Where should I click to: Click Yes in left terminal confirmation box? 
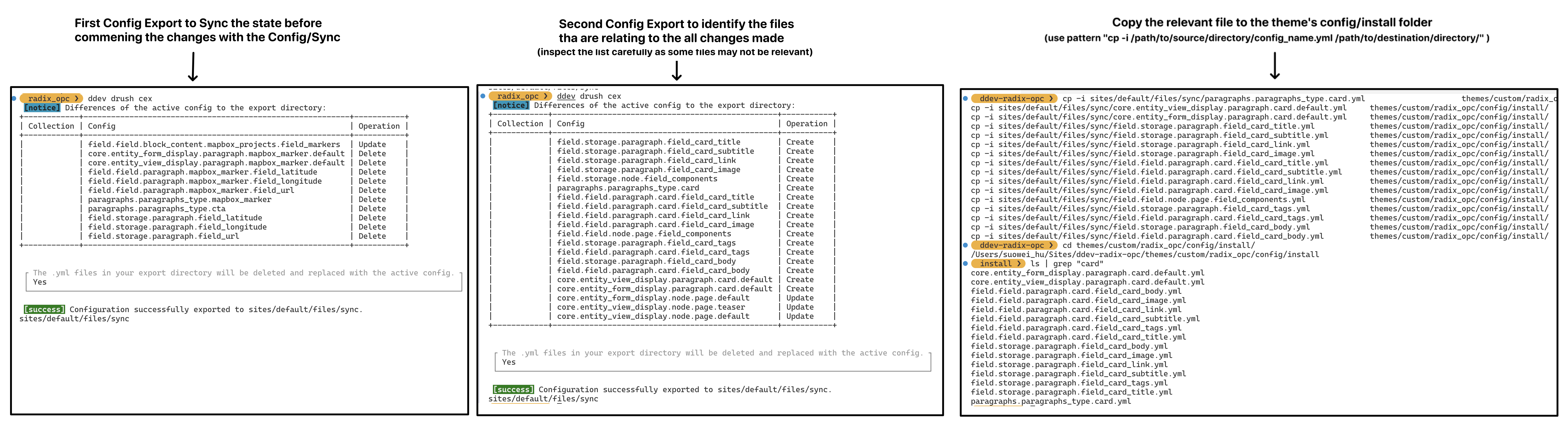click(x=39, y=282)
